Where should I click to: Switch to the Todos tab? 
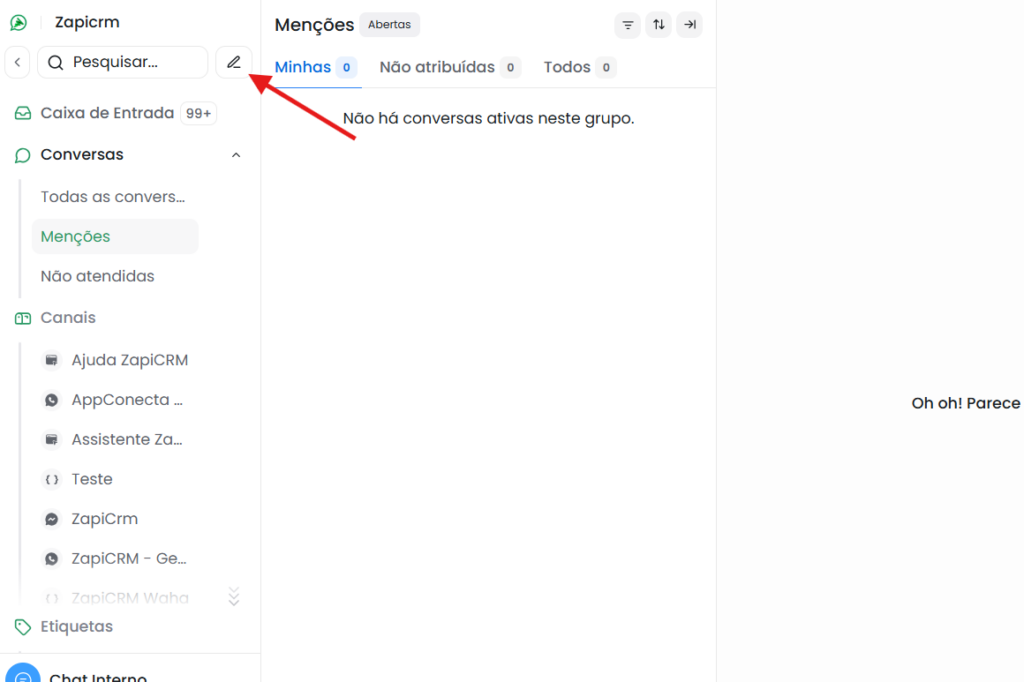point(567,67)
